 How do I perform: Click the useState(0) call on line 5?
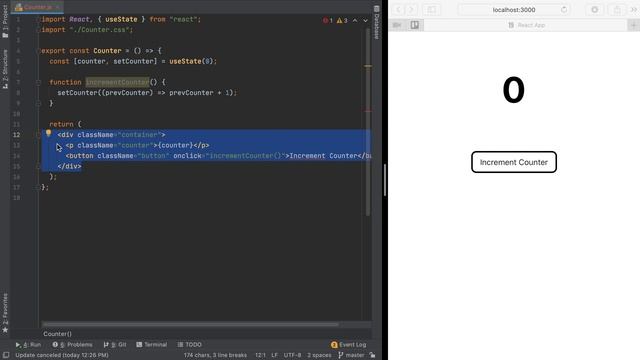point(191,61)
